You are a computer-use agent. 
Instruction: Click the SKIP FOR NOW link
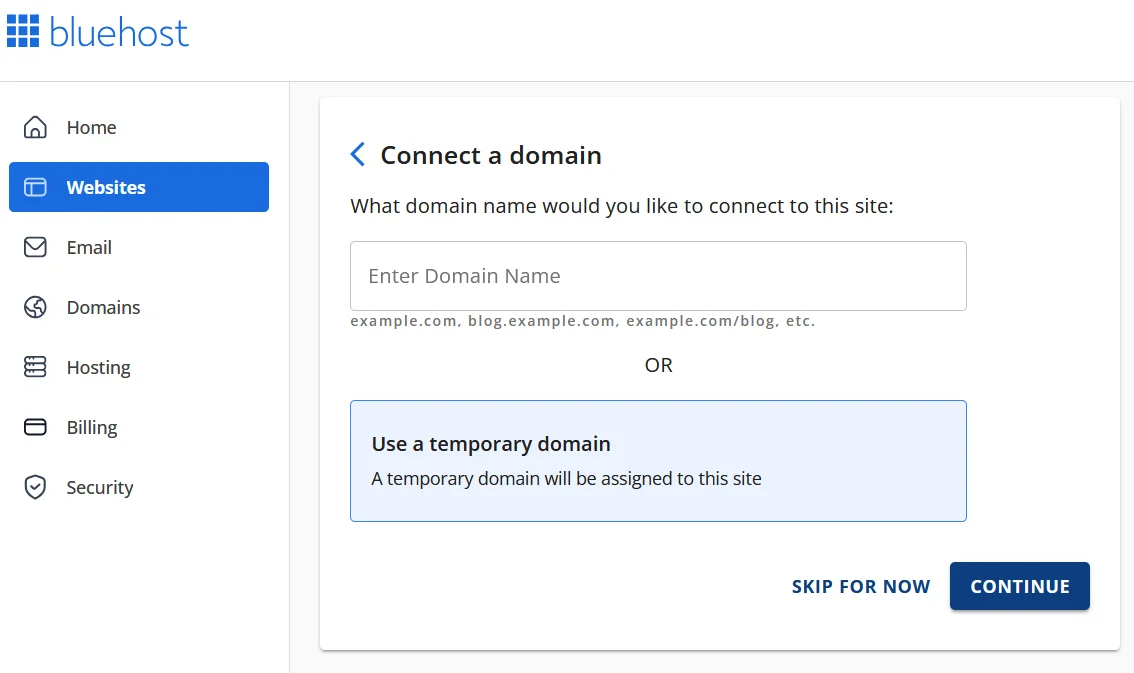click(x=860, y=587)
